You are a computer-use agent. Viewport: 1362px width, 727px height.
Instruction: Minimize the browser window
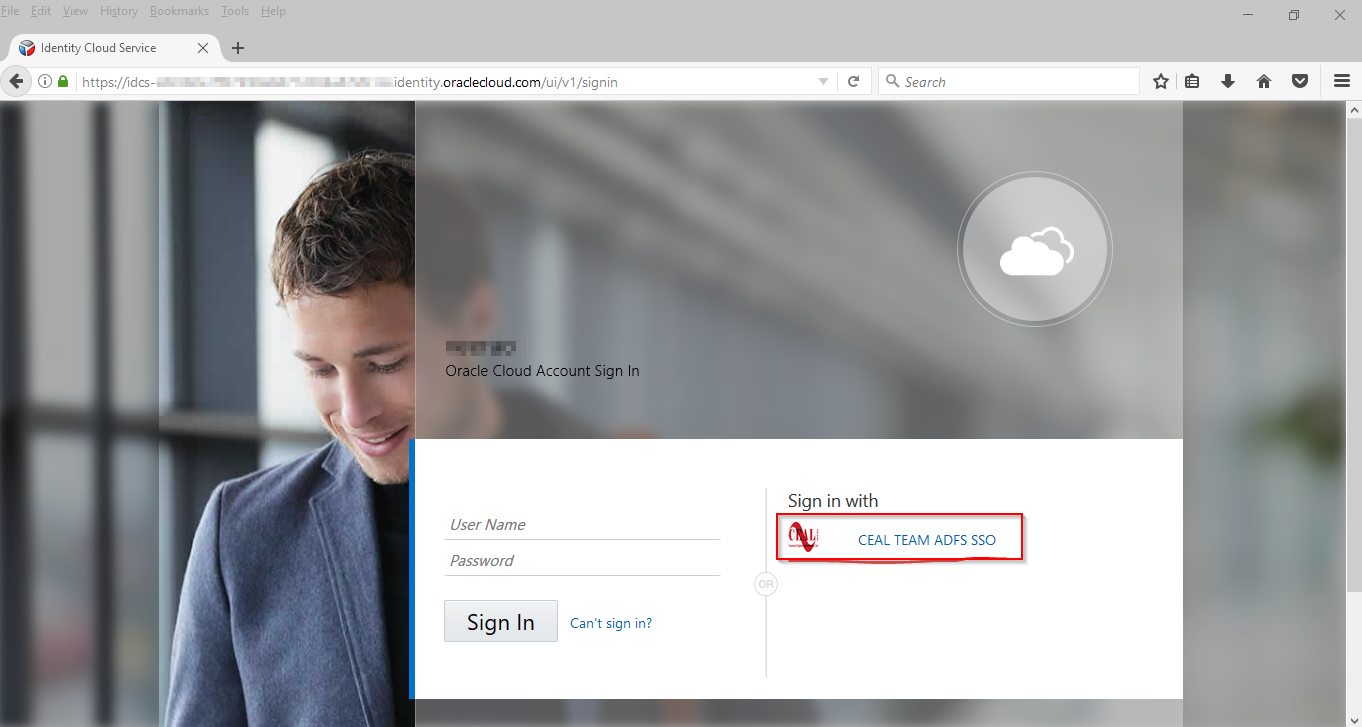[1248, 15]
